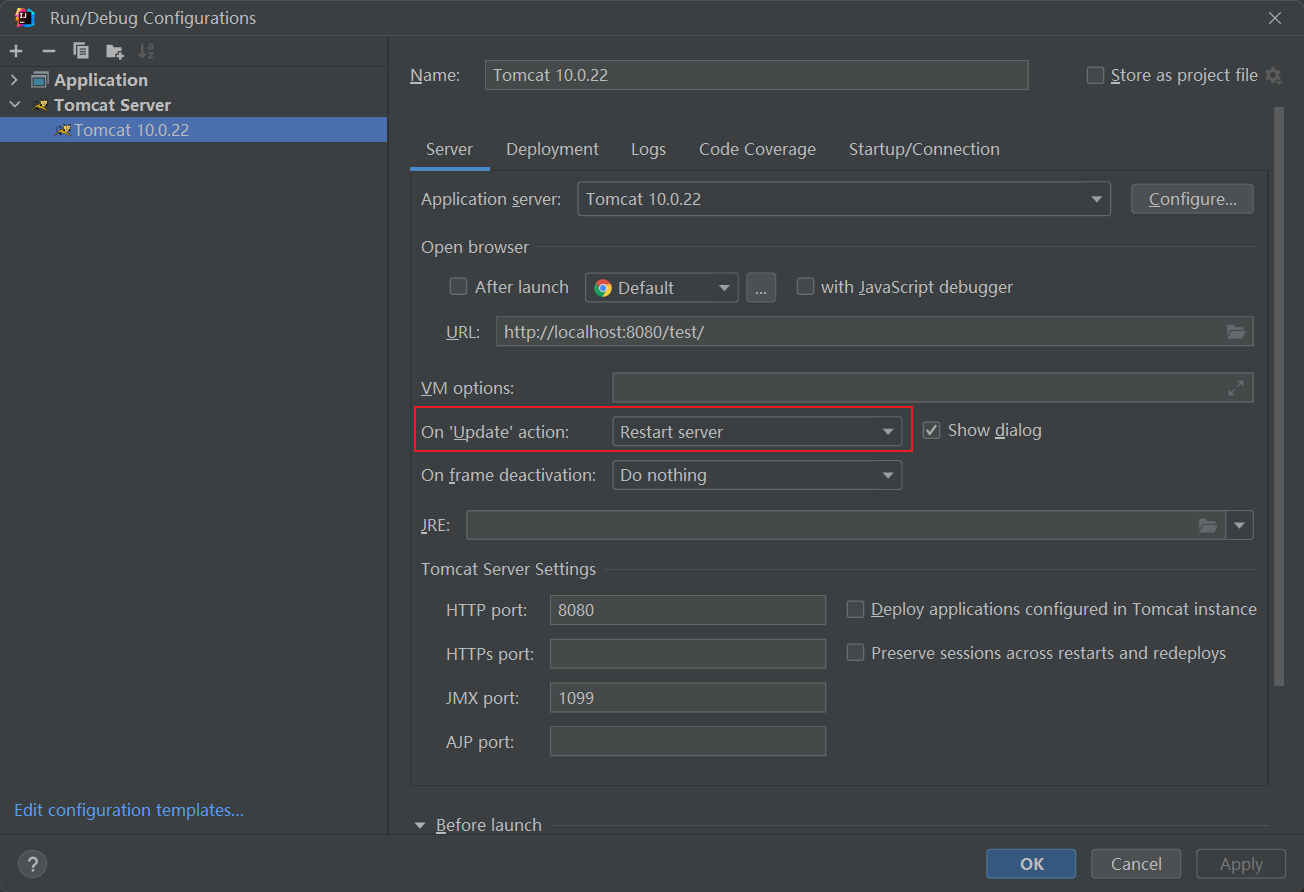The width and height of the screenshot is (1304, 892).
Task: Open the Default browser dropdown
Action: pyautogui.click(x=661, y=288)
